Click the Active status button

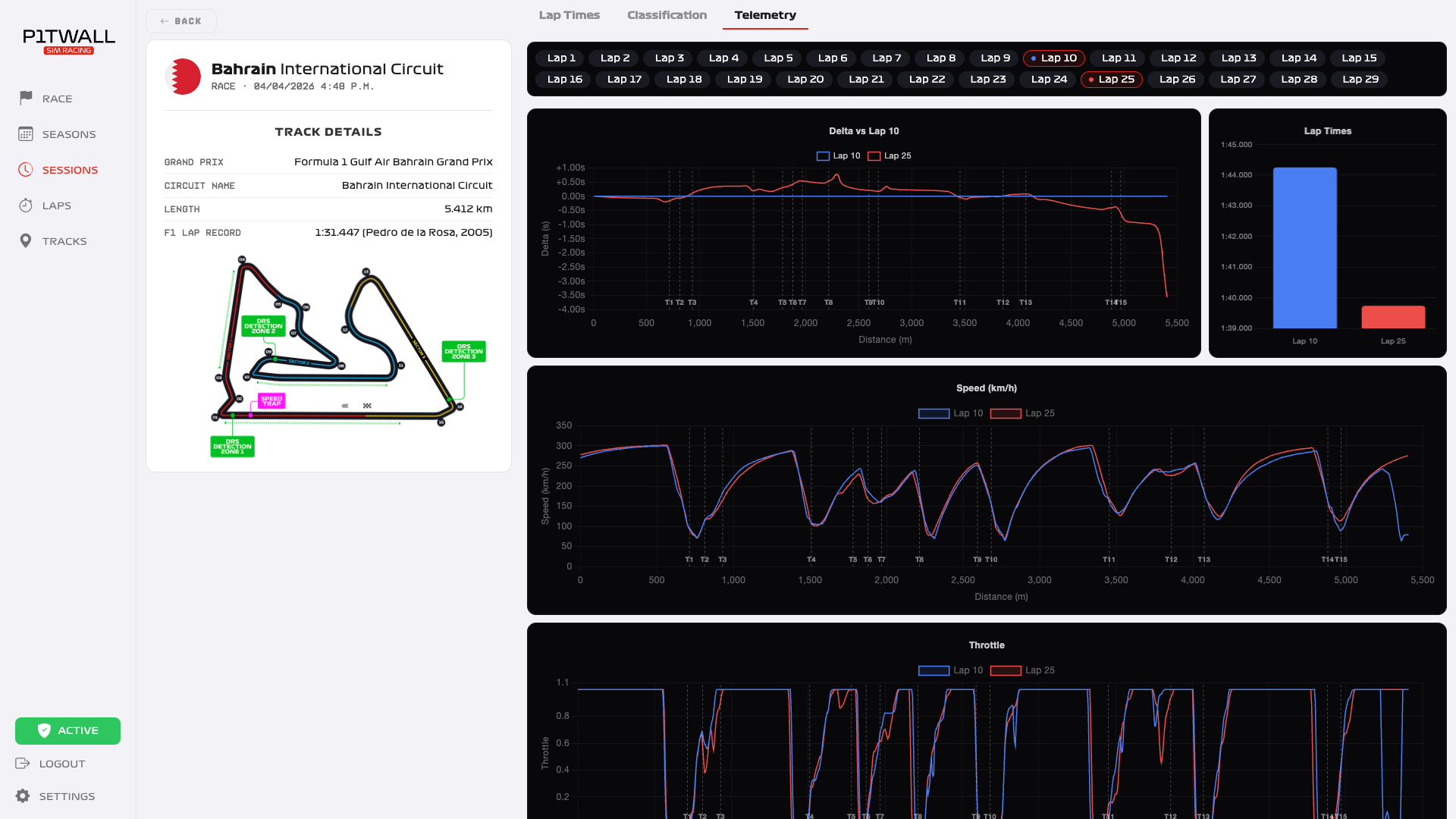tap(67, 730)
